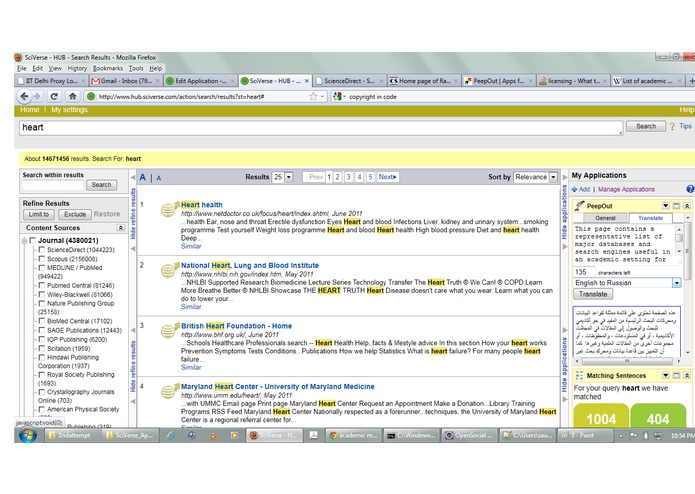Go to the Next results page
This screenshot has height=494, width=695.
(387, 177)
